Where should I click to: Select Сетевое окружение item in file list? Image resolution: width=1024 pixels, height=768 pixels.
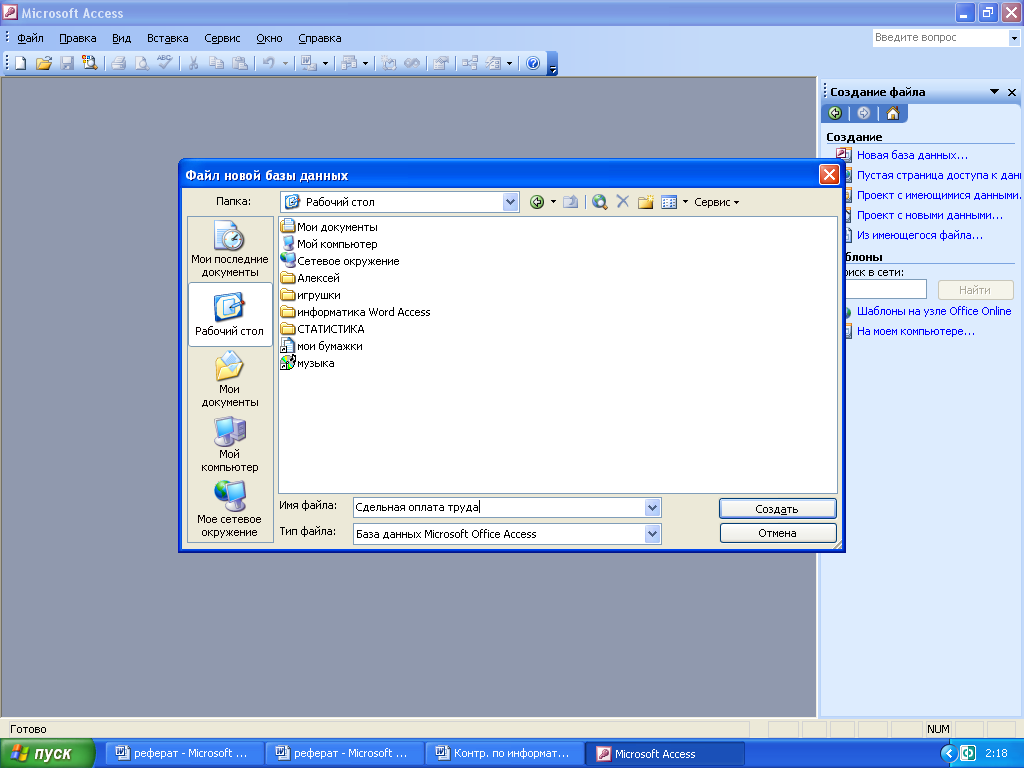(340, 261)
